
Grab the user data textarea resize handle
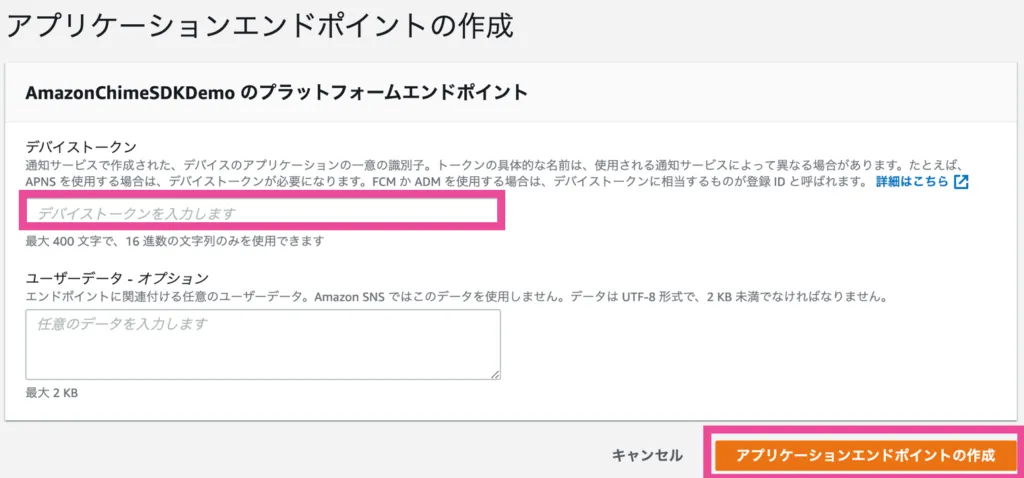click(495, 374)
